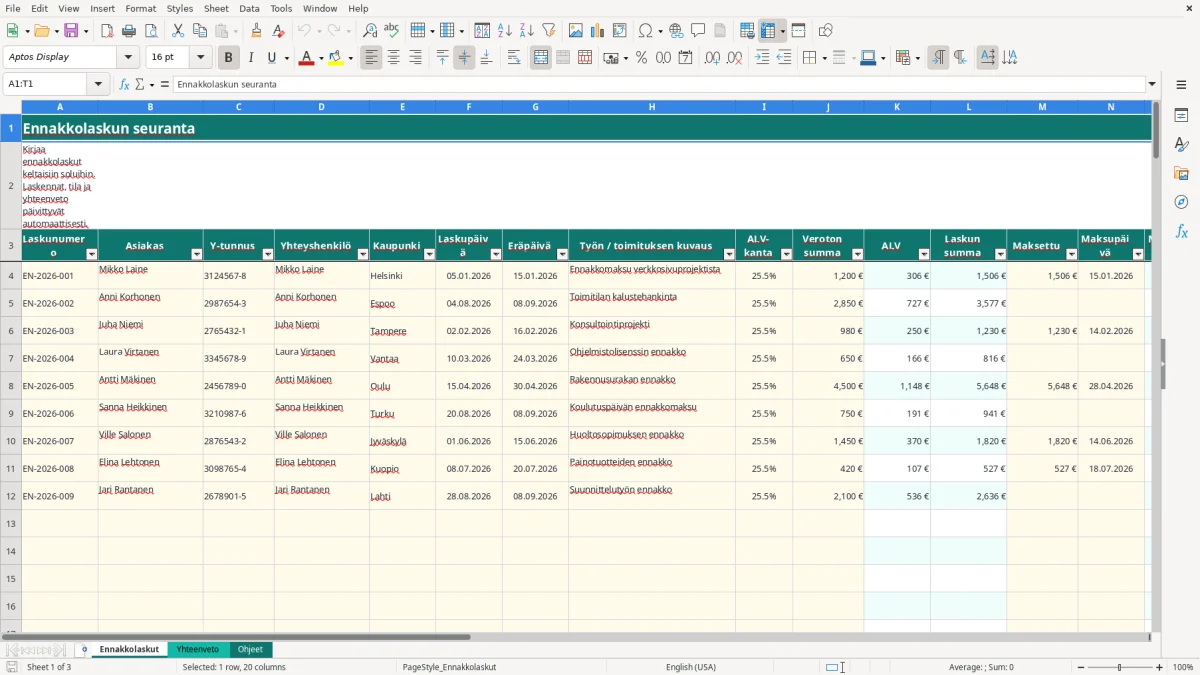Click the Clear Direct Formatting icon
1200x675 pixels.
tap(279, 31)
